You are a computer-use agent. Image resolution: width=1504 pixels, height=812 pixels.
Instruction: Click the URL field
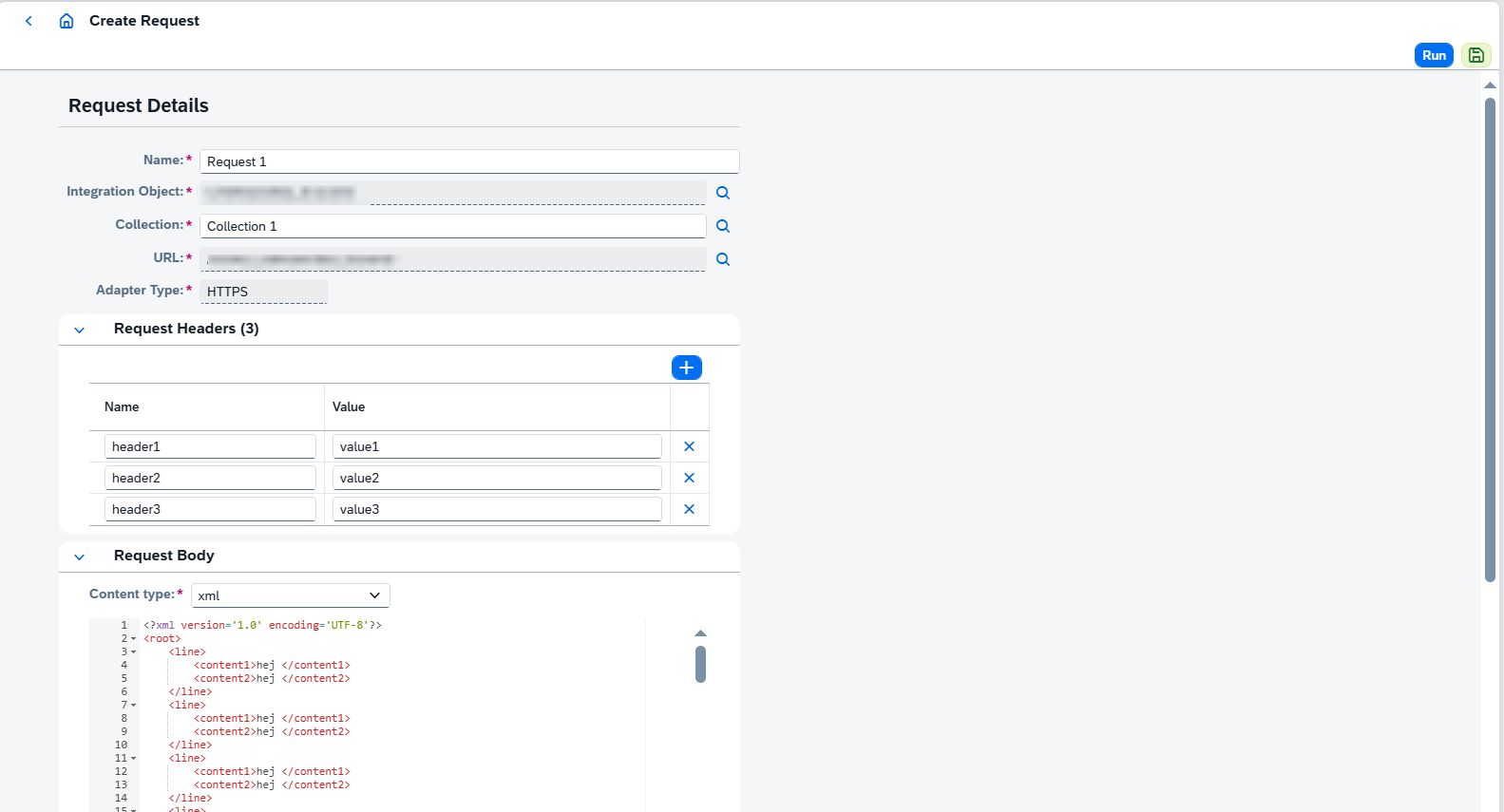coord(452,259)
